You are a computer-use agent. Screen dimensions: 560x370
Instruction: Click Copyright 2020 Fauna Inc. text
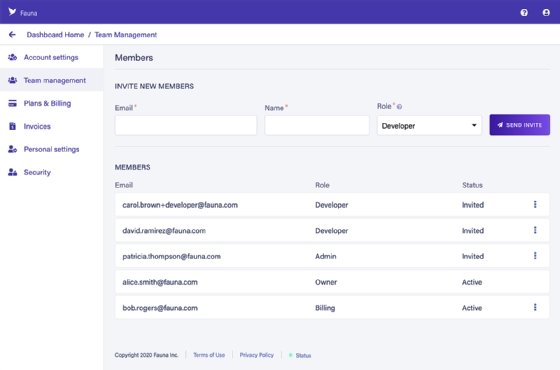point(146,355)
